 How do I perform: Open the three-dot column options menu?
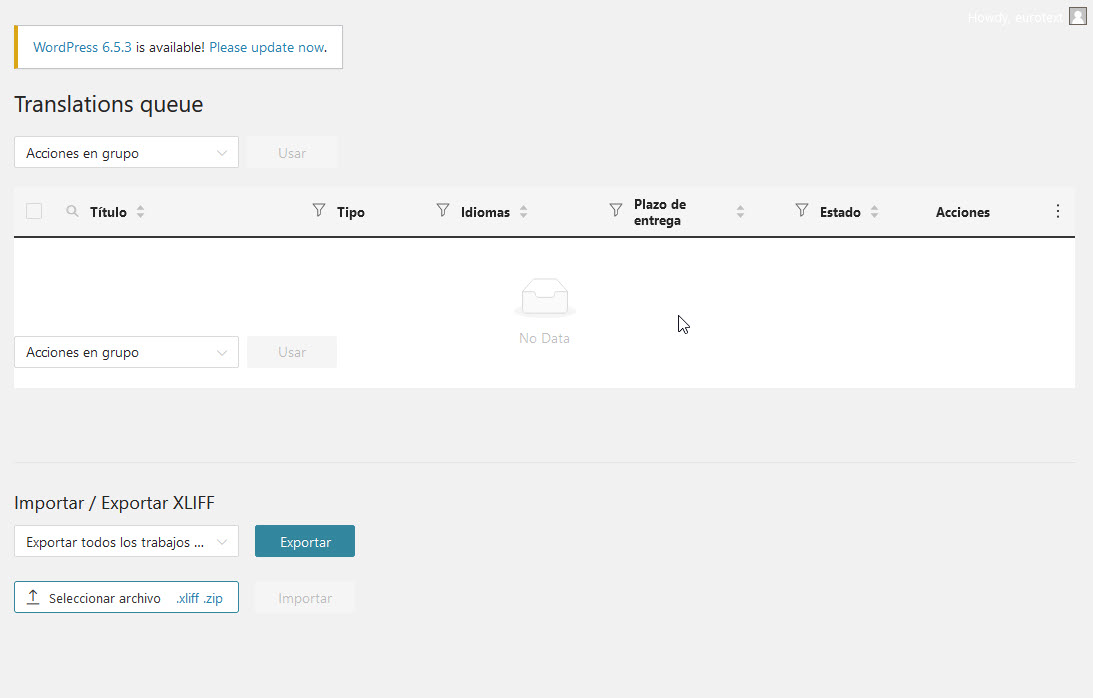(1058, 211)
